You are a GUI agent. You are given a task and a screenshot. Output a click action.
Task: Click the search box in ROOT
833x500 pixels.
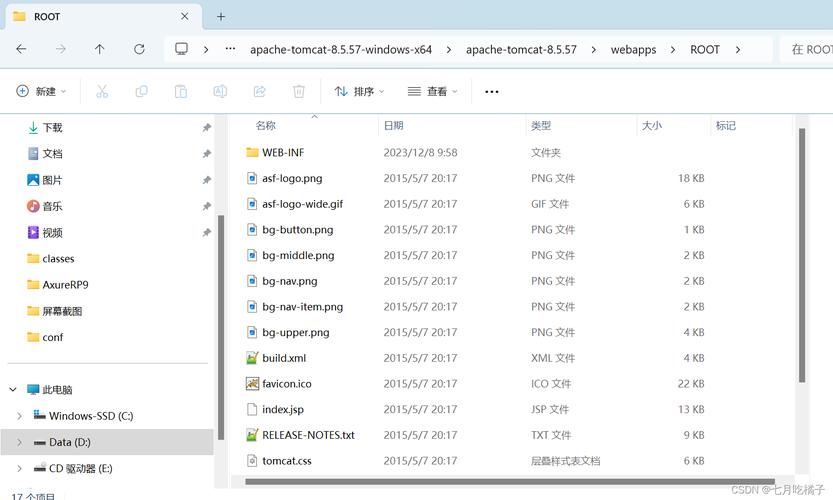pos(808,49)
